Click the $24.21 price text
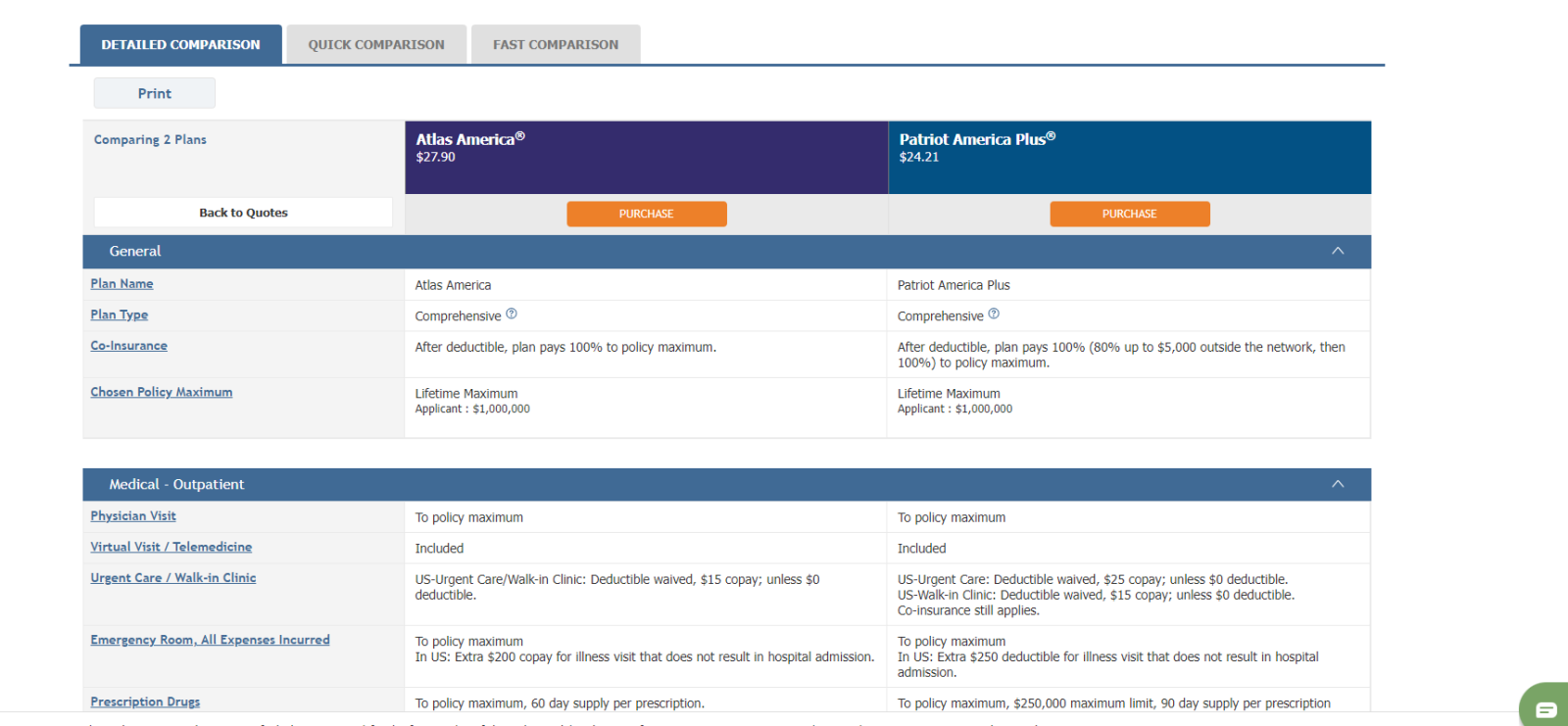This screenshot has width=1568, height=726. click(x=919, y=157)
